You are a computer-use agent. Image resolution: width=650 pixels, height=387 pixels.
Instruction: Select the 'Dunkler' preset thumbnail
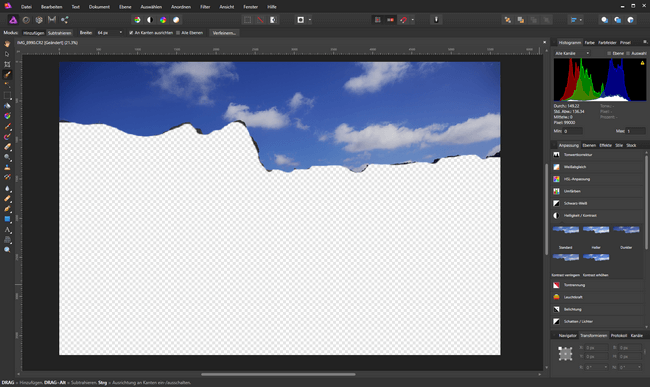626,230
